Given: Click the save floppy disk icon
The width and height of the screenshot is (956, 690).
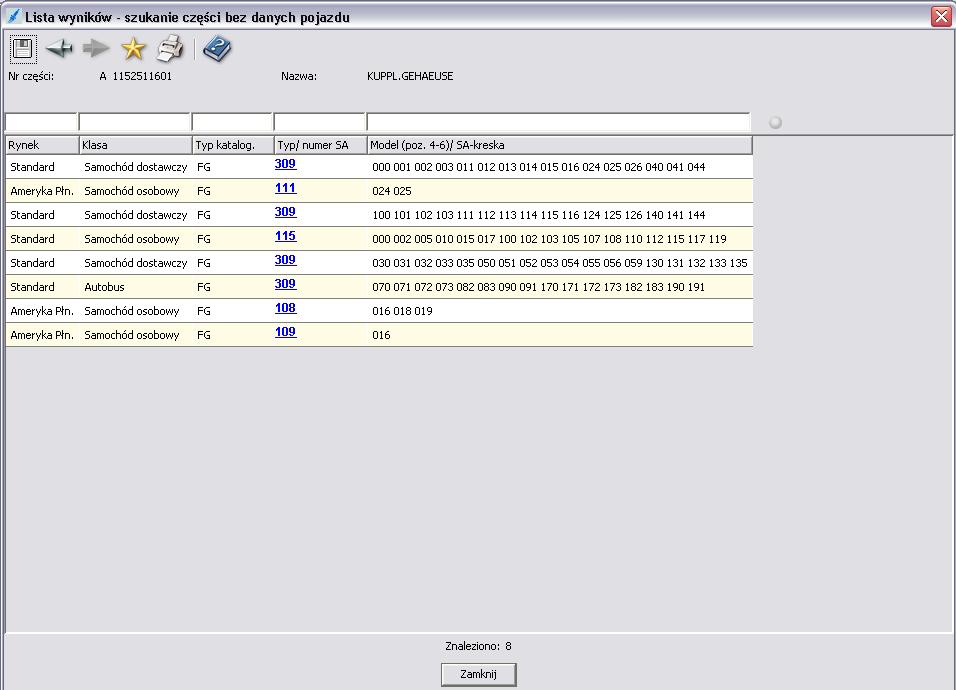Looking at the screenshot, I should [x=23, y=48].
